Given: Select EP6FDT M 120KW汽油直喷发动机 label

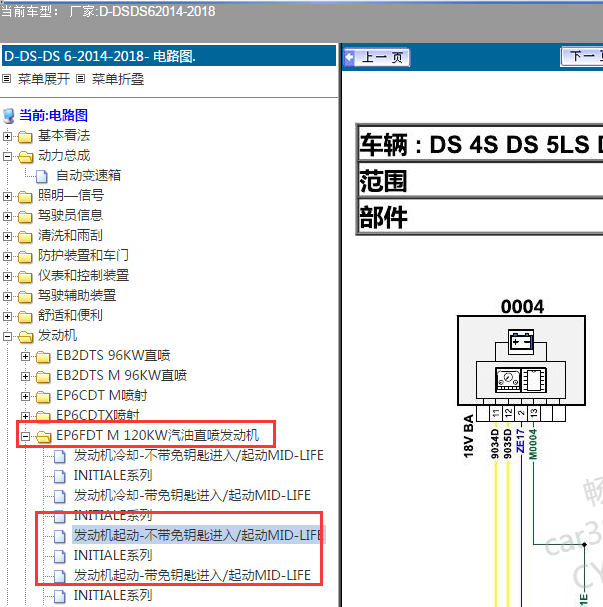Looking at the screenshot, I should (158, 436).
